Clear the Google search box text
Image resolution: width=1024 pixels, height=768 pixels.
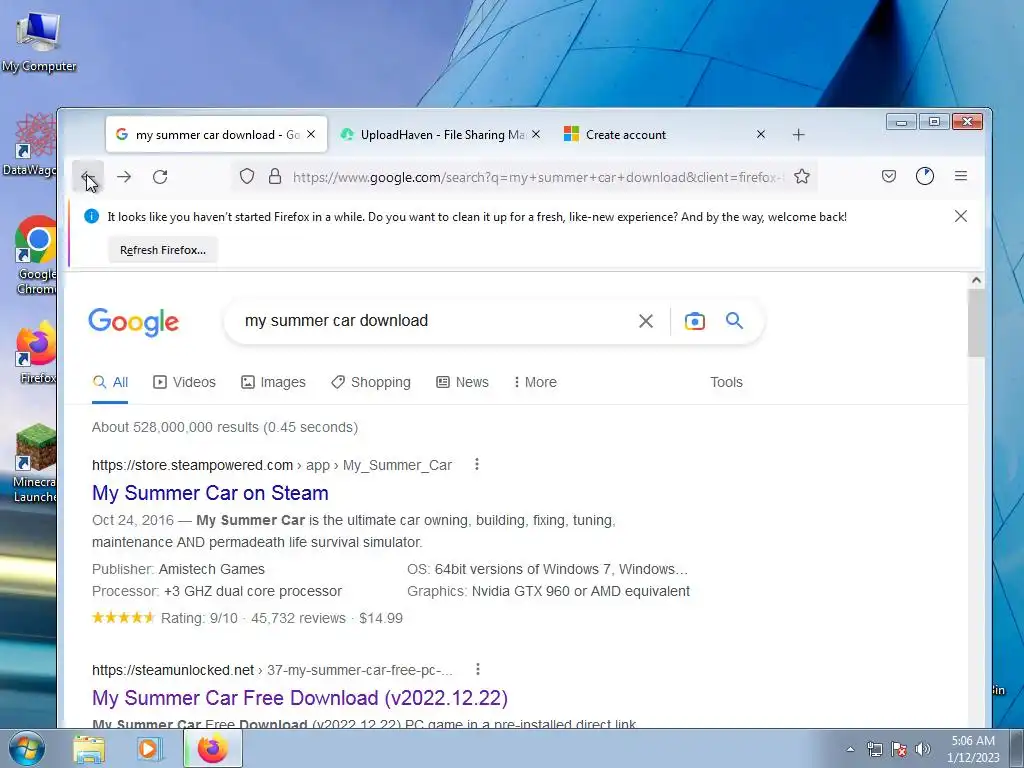[646, 321]
